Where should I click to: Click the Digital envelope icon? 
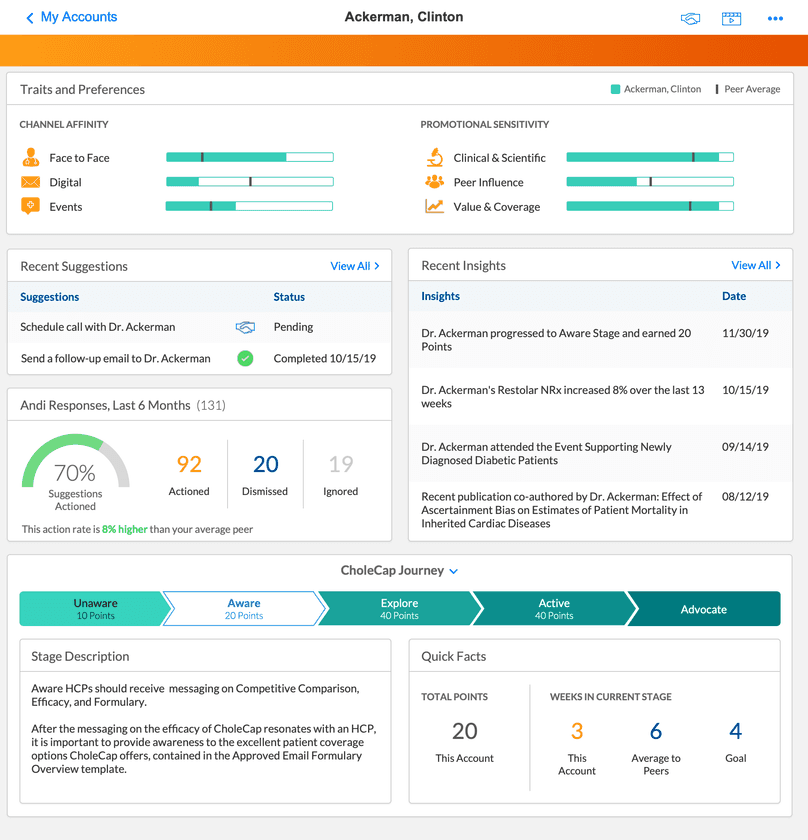coord(30,182)
